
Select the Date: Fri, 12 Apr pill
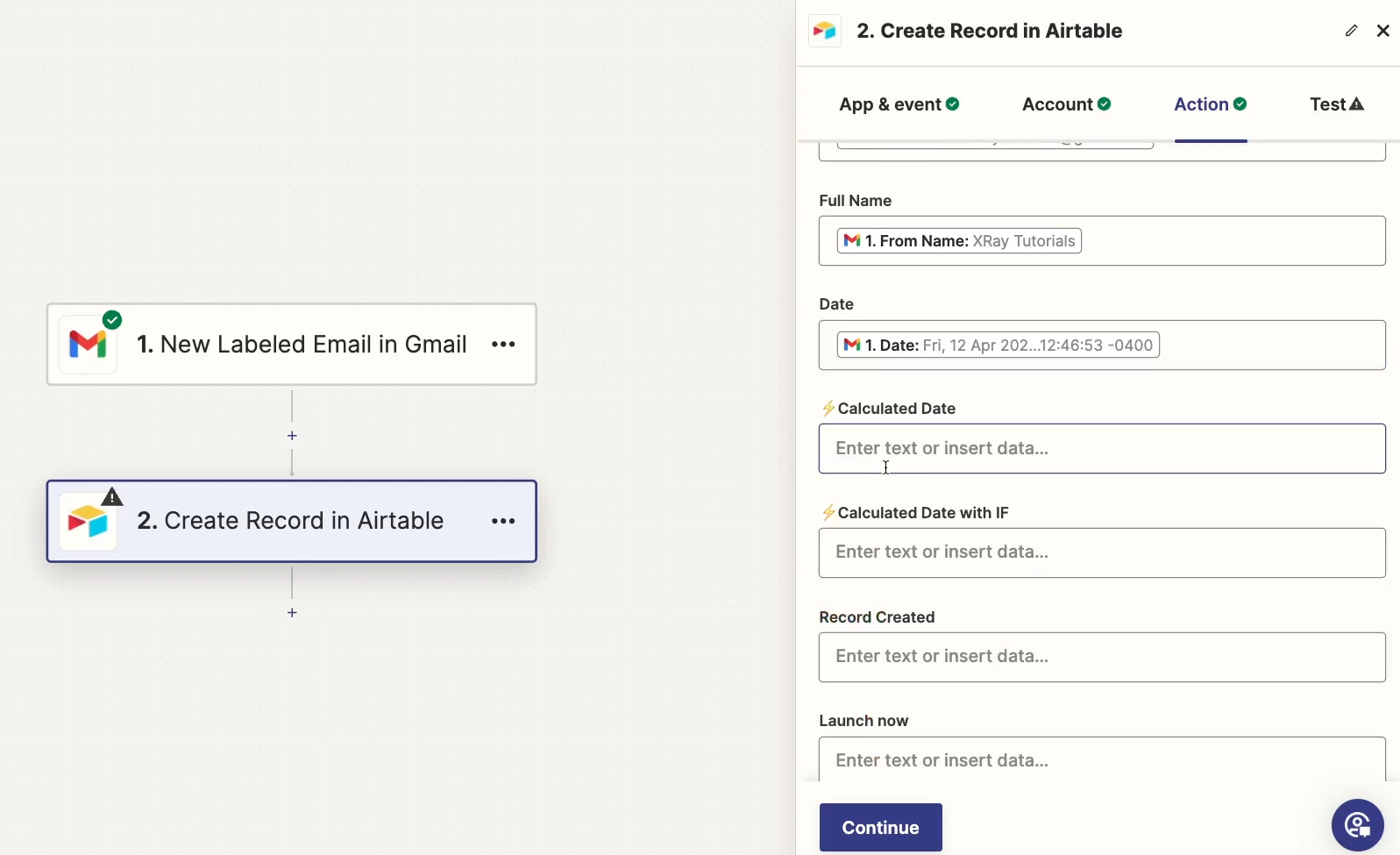pos(998,345)
